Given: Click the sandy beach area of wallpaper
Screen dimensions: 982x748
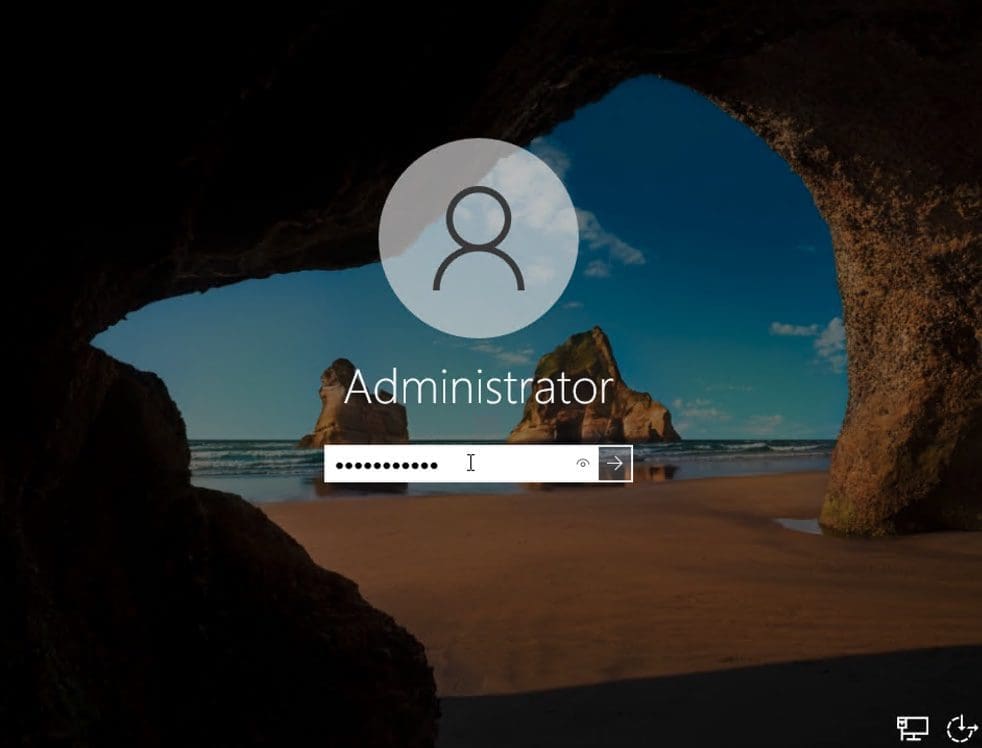Looking at the screenshot, I should (x=600, y=580).
